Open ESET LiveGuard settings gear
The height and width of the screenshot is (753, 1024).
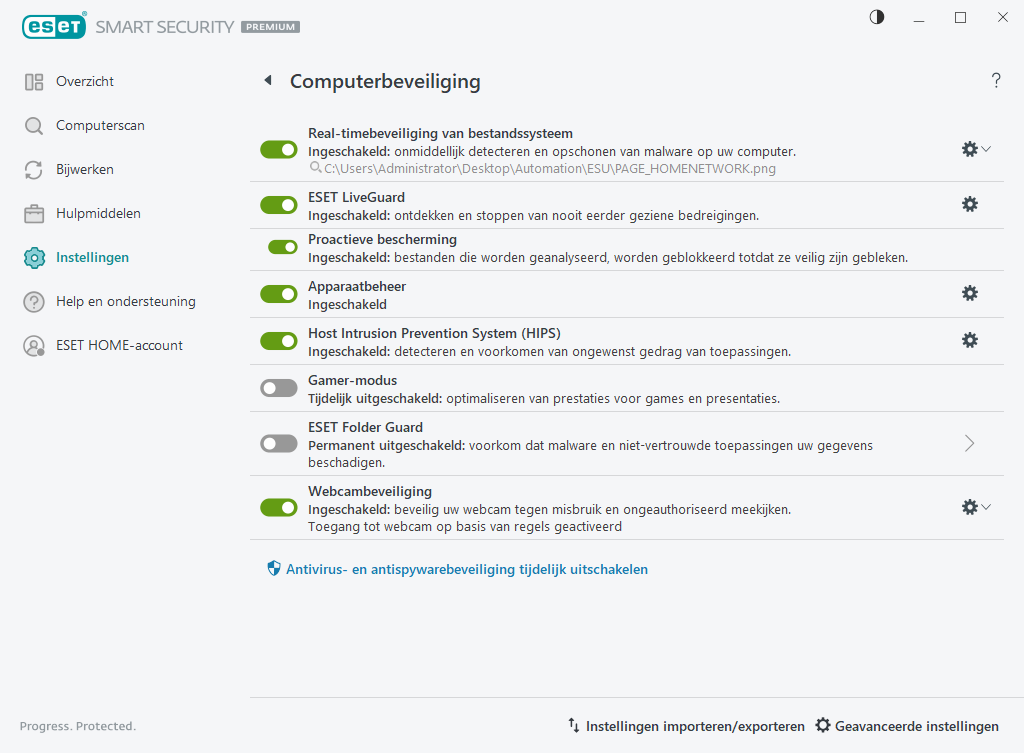point(969,204)
